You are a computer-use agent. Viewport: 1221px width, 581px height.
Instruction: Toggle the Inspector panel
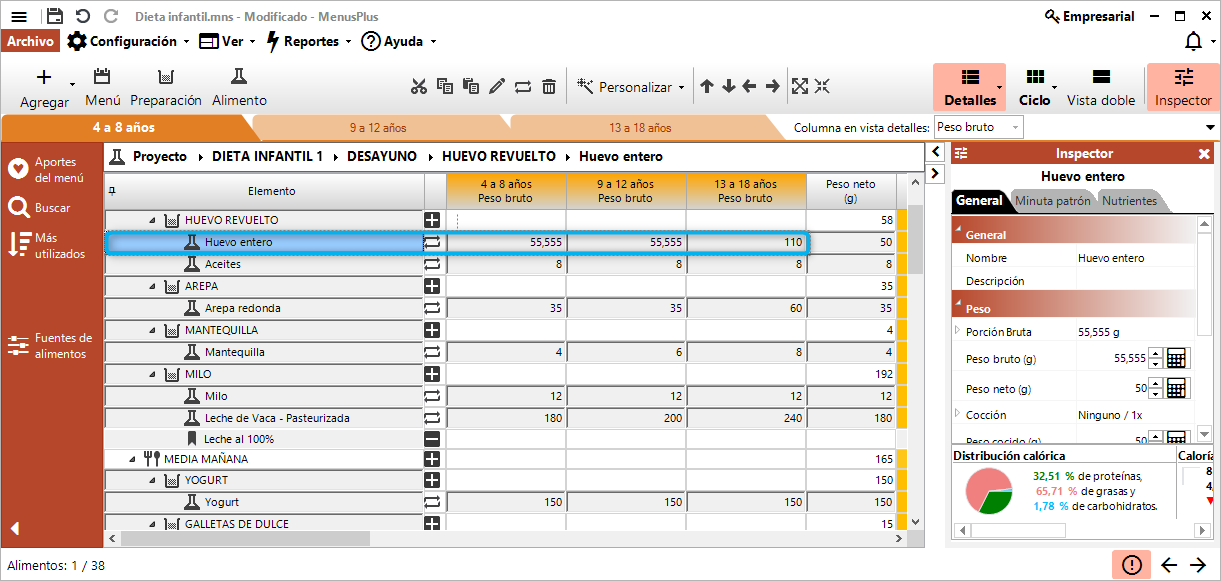(1183, 87)
